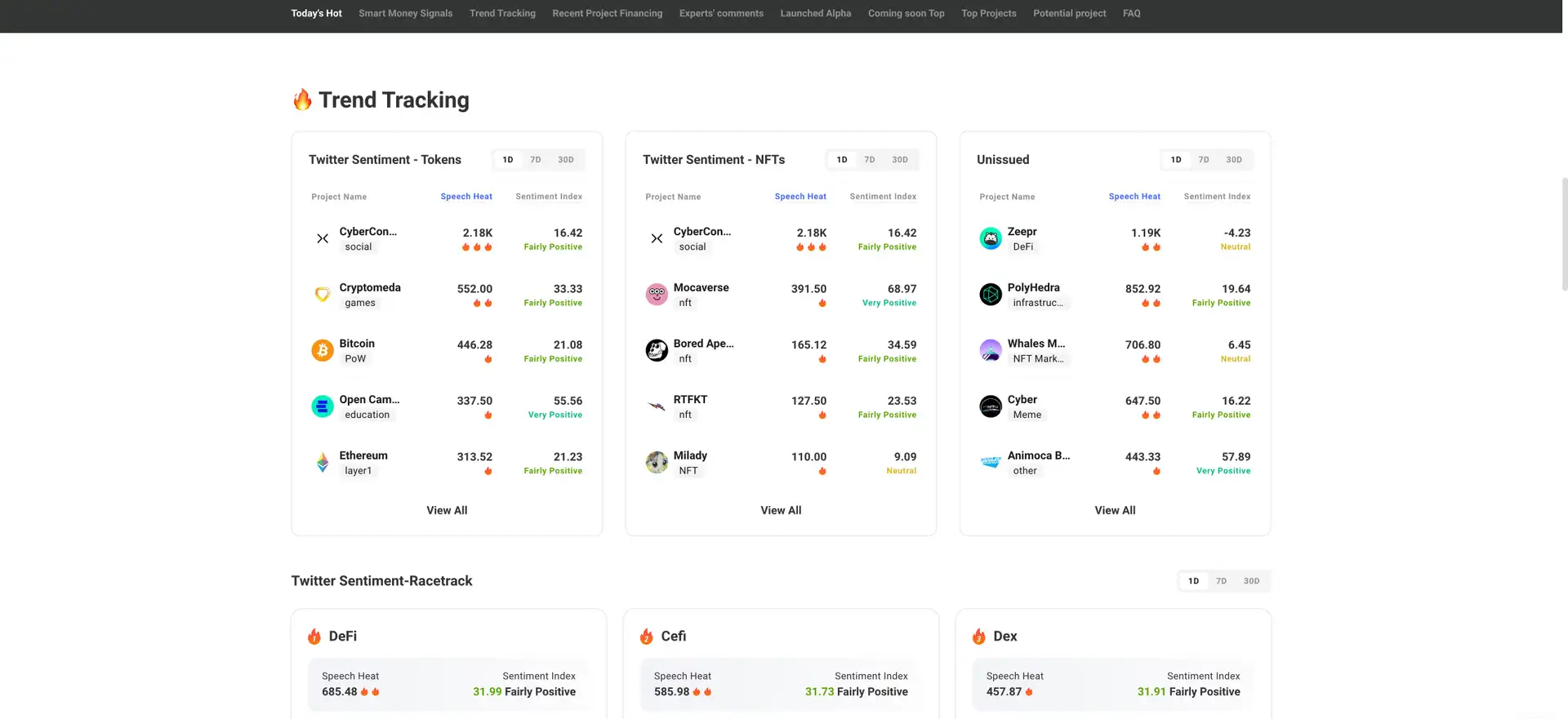The height and width of the screenshot is (719, 1568).
Task: Sort Unissued table by Sentiment Index
Action: (x=1217, y=197)
